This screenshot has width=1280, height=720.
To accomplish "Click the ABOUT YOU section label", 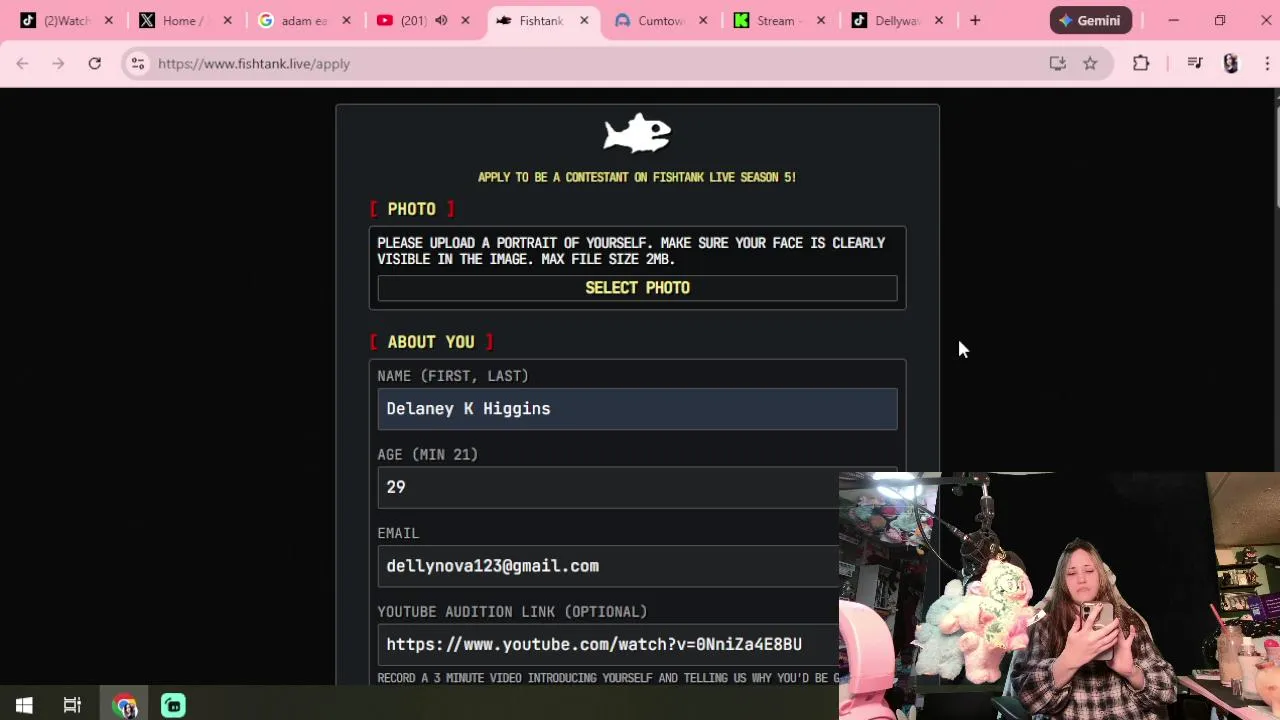I will 431,342.
